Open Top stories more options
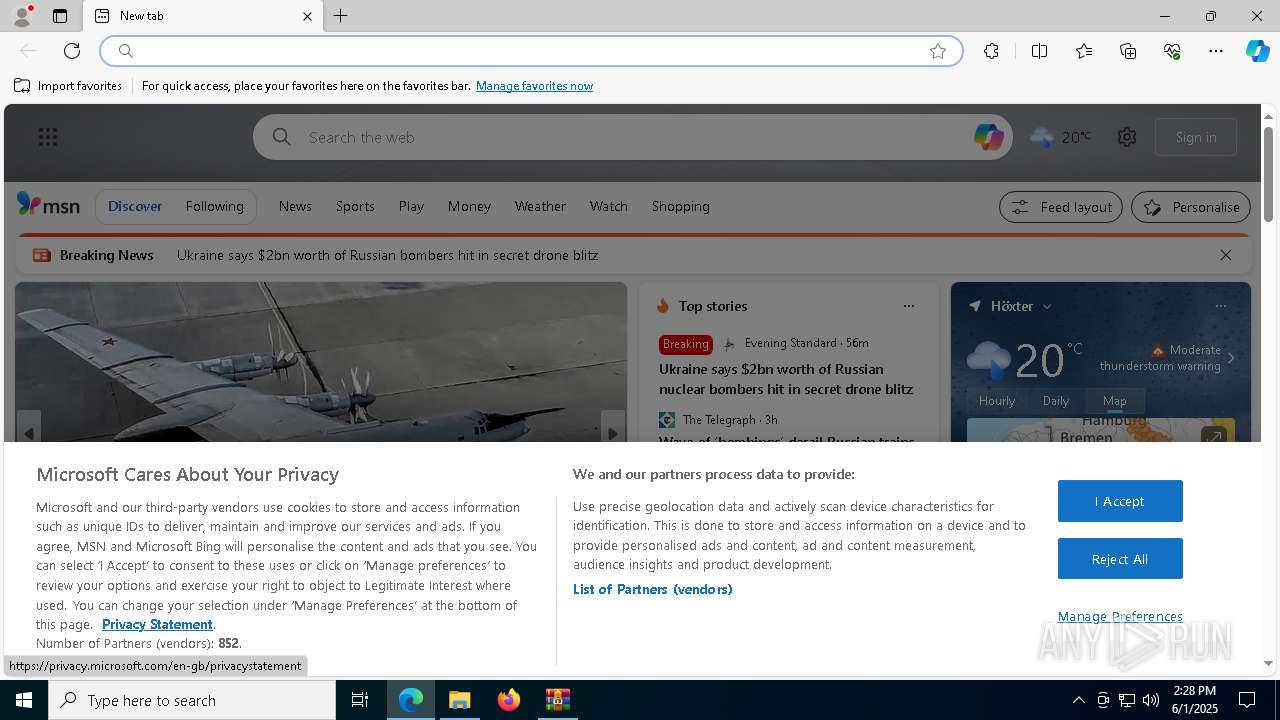The width and height of the screenshot is (1280, 720). [x=908, y=306]
